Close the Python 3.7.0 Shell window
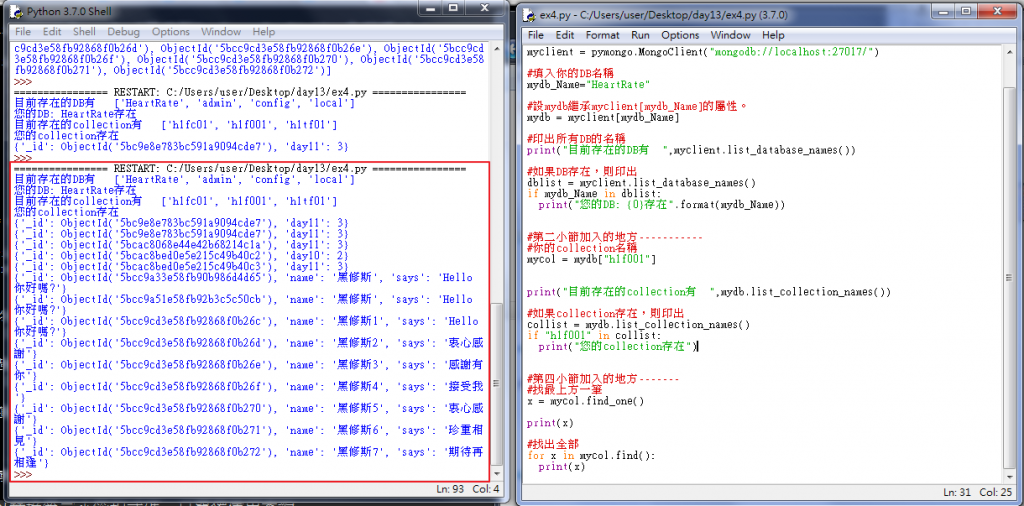This screenshot has height=506, width=1024. 483,10
